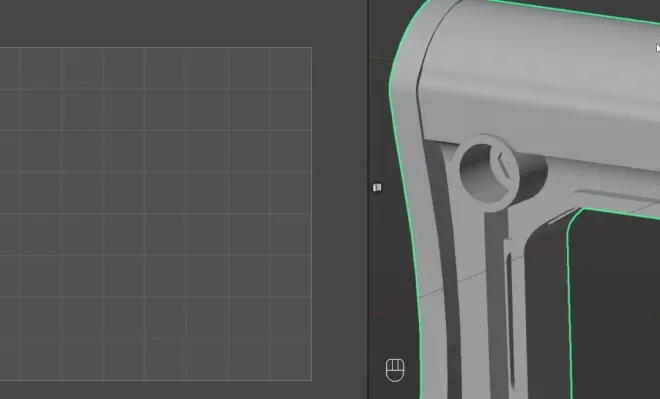Click the bottom-right corner of the UV grid
This screenshot has width=660, height=399.
[x=311, y=380]
